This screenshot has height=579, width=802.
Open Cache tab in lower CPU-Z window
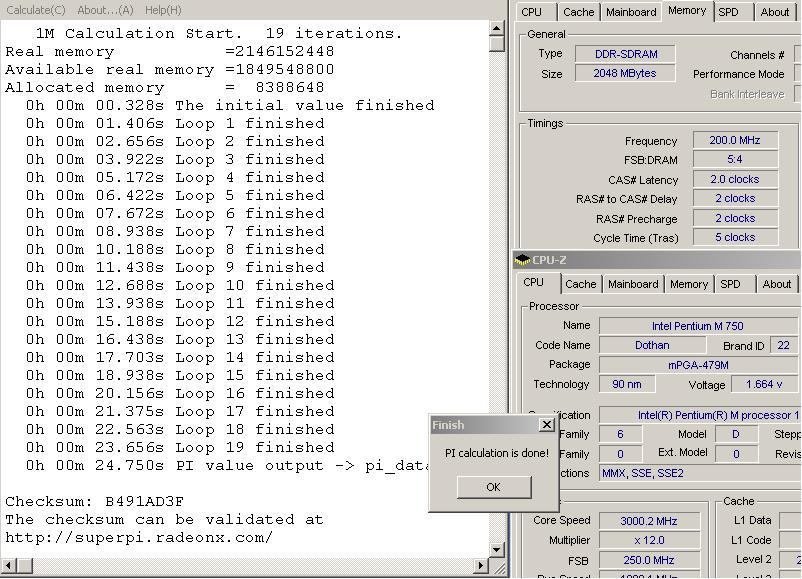click(581, 284)
